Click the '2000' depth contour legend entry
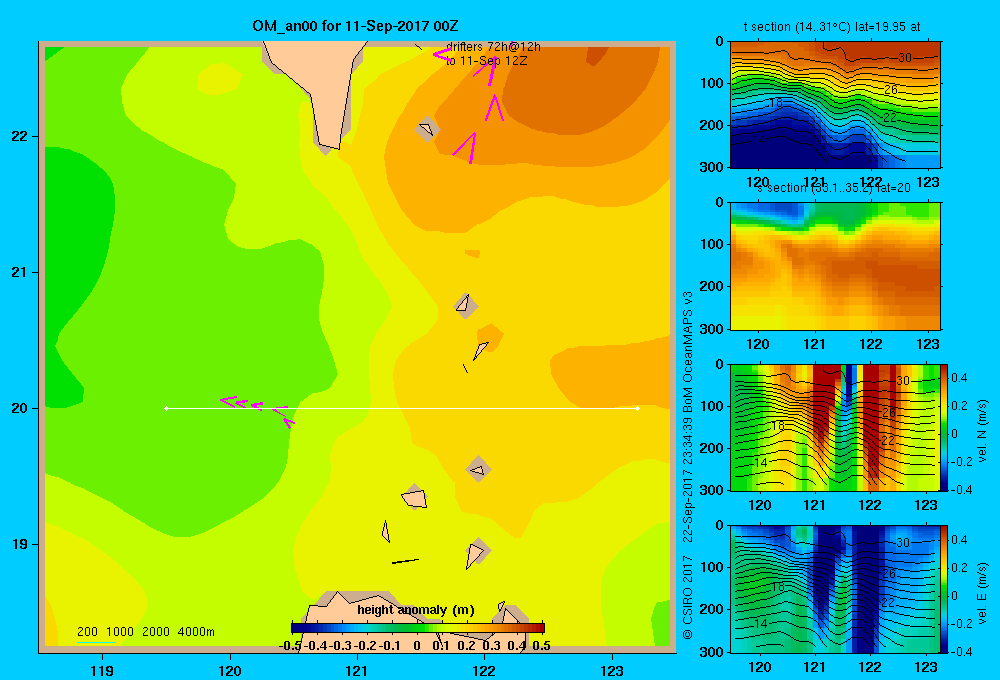Image resolution: width=1000 pixels, height=680 pixels. pyautogui.click(x=156, y=632)
